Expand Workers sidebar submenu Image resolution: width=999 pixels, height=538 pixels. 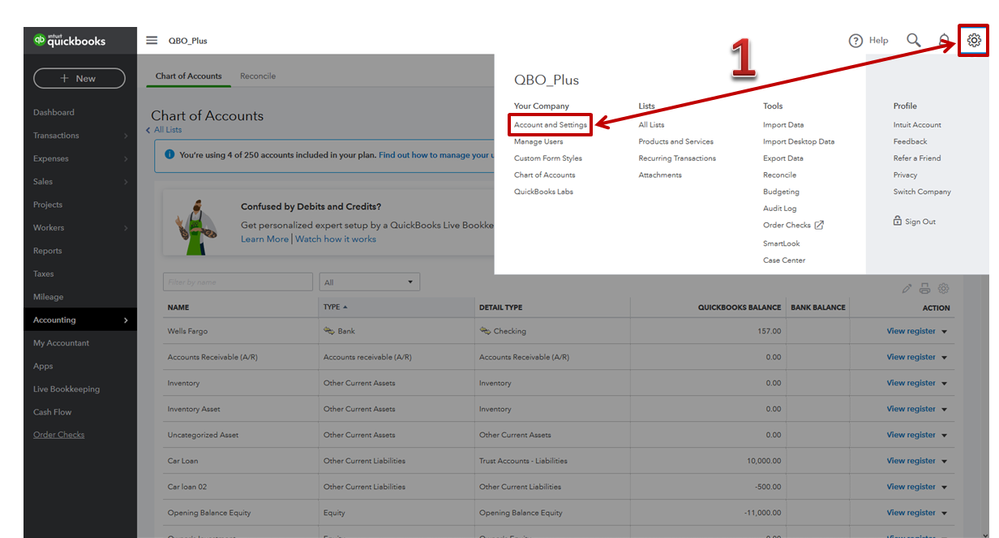pyautogui.click(x=126, y=228)
